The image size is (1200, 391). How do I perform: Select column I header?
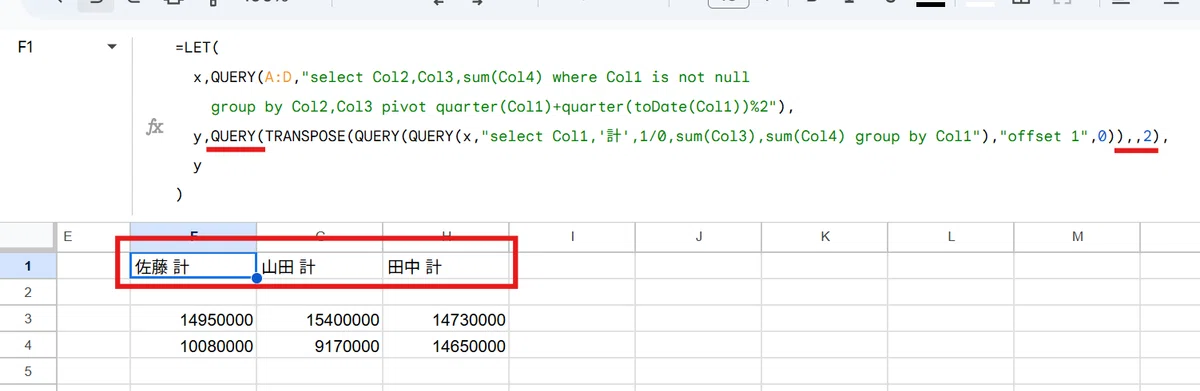pos(572,236)
